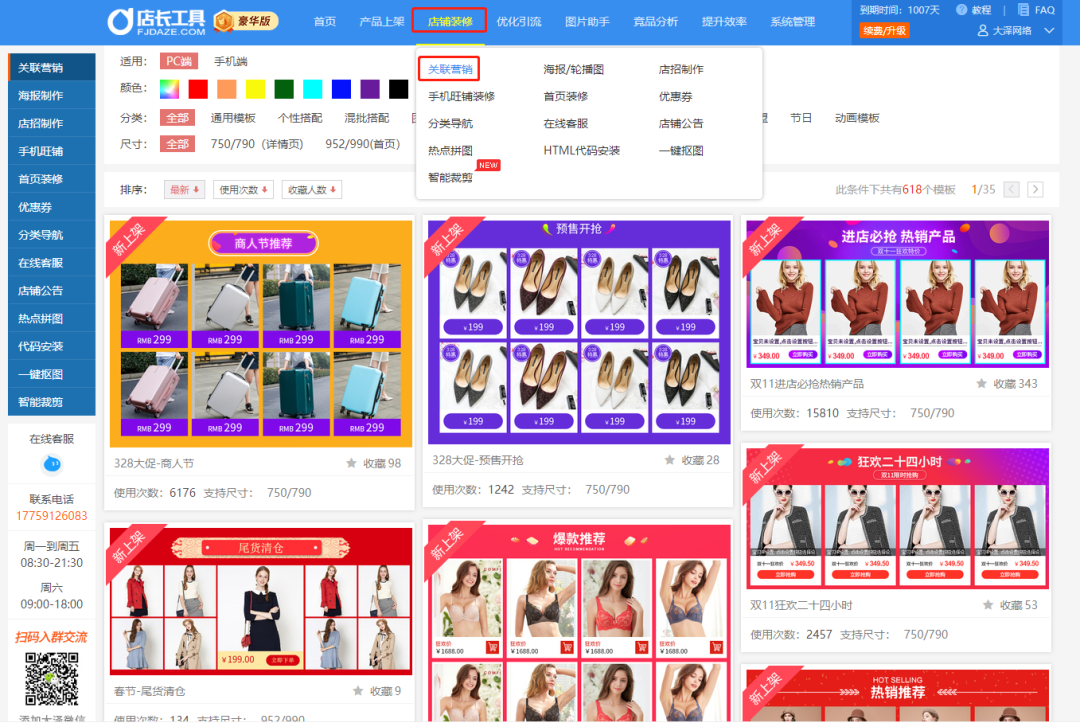Pick the dark green color swatch
This screenshot has width=1080, height=723.
(284, 89)
